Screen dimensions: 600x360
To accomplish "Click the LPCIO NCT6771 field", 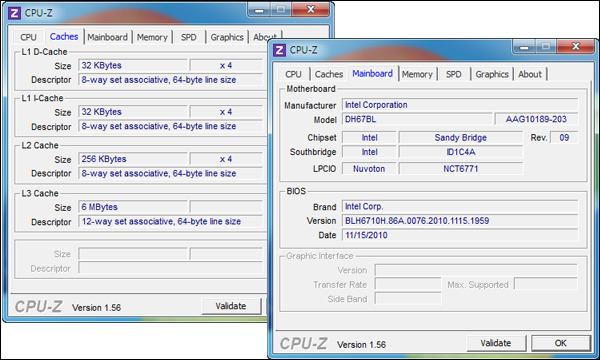I will [461, 169].
